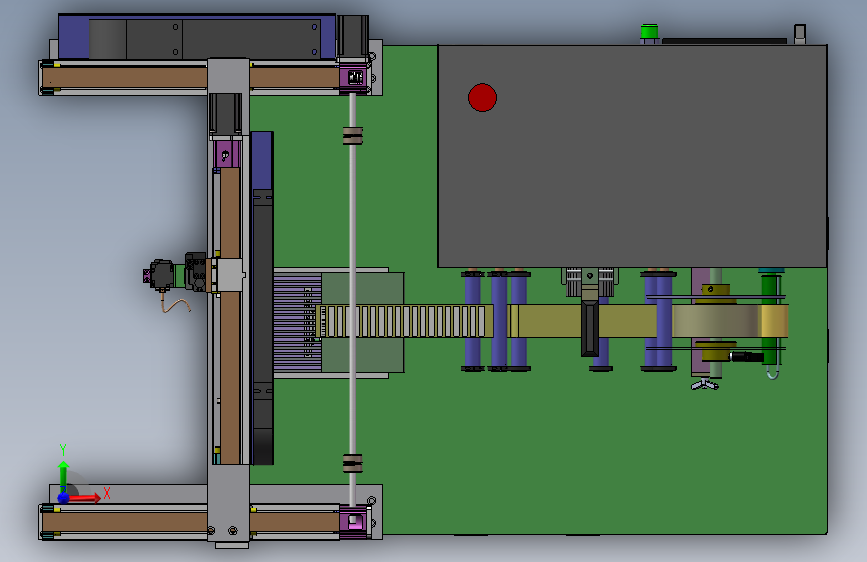This screenshot has width=867, height=562.
Task: Click the purple bracket at top rail end
Action: pyautogui.click(x=353, y=76)
